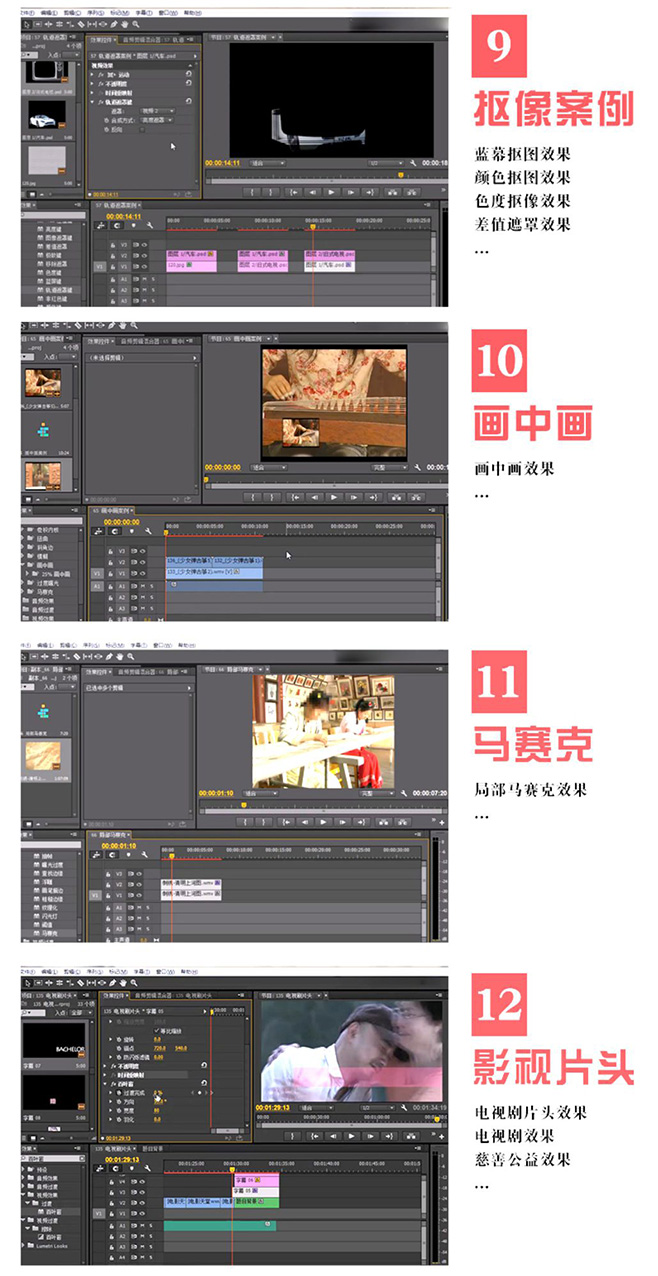Hide track V2 with the eye icon in keying timeline

[142, 255]
